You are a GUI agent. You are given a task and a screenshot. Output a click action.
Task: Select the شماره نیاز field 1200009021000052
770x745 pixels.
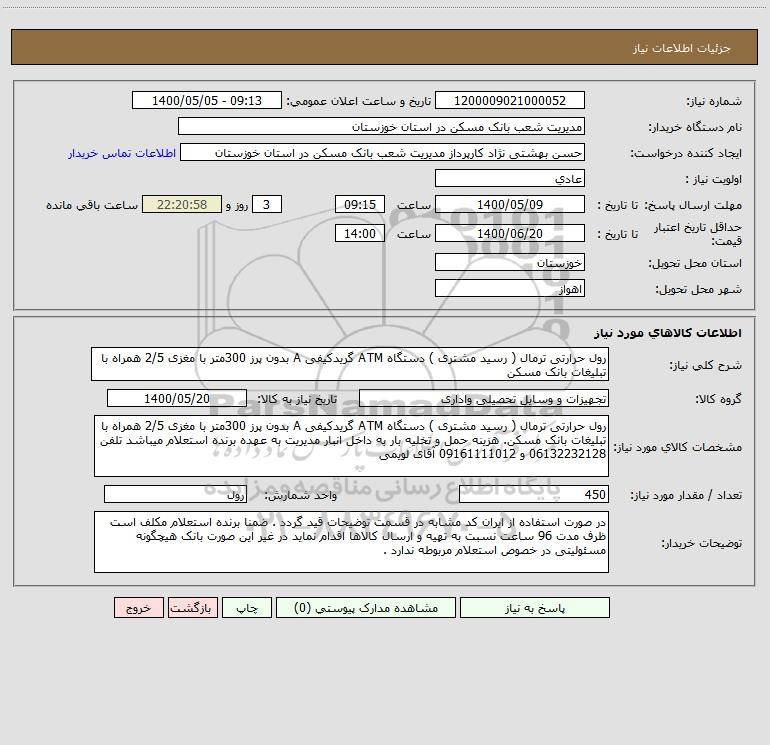(x=510, y=100)
